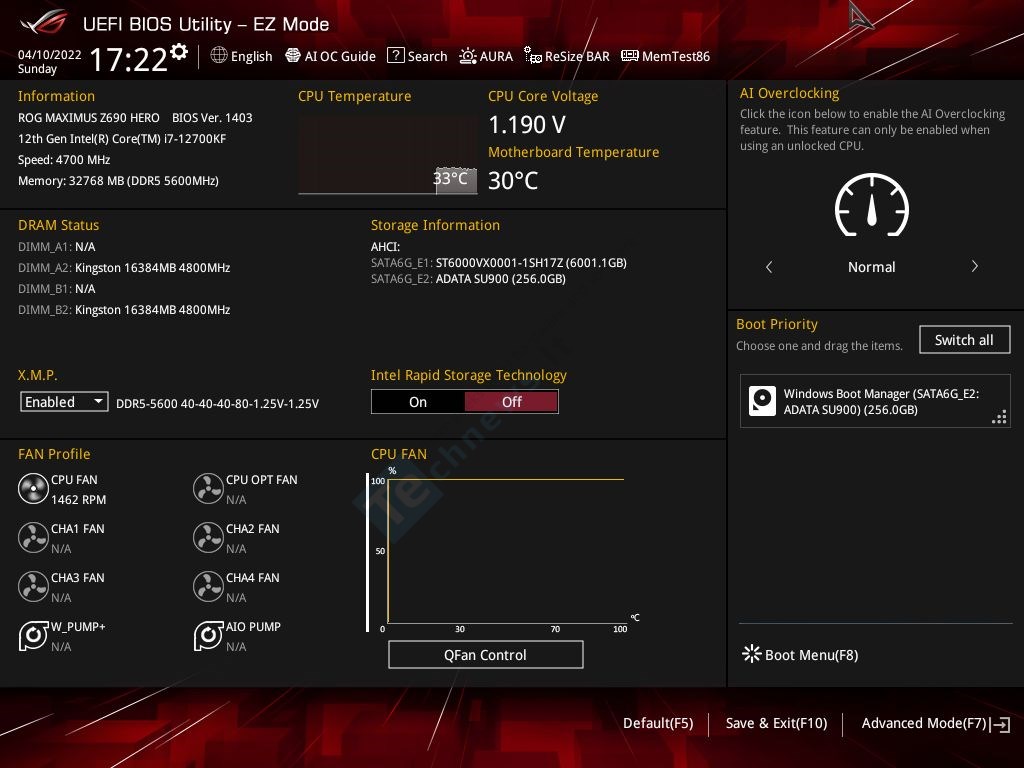Open the X.M.P. Enabled dropdown
1024x768 pixels.
click(64, 402)
